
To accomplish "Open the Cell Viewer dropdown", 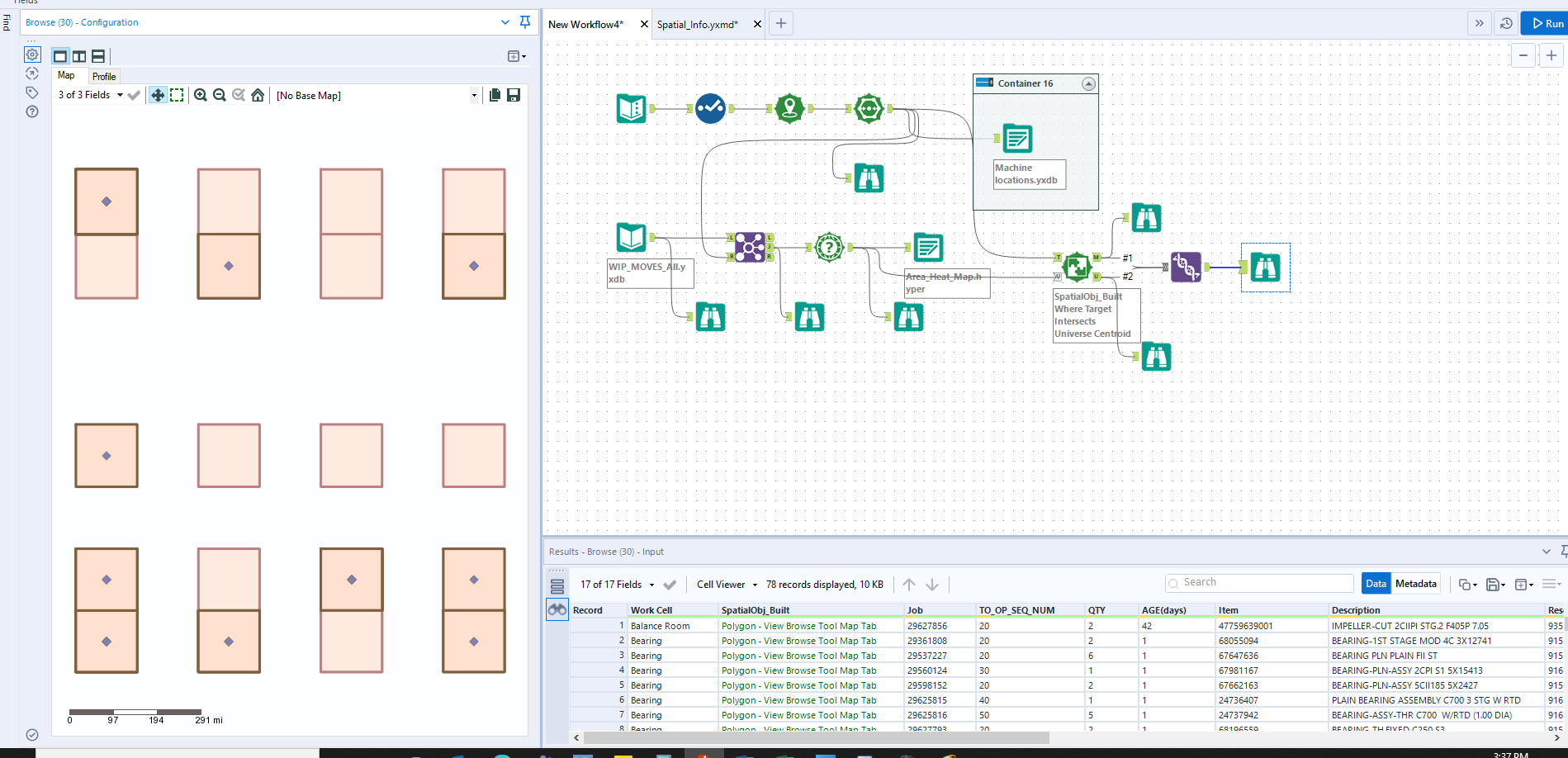I will pos(726,584).
